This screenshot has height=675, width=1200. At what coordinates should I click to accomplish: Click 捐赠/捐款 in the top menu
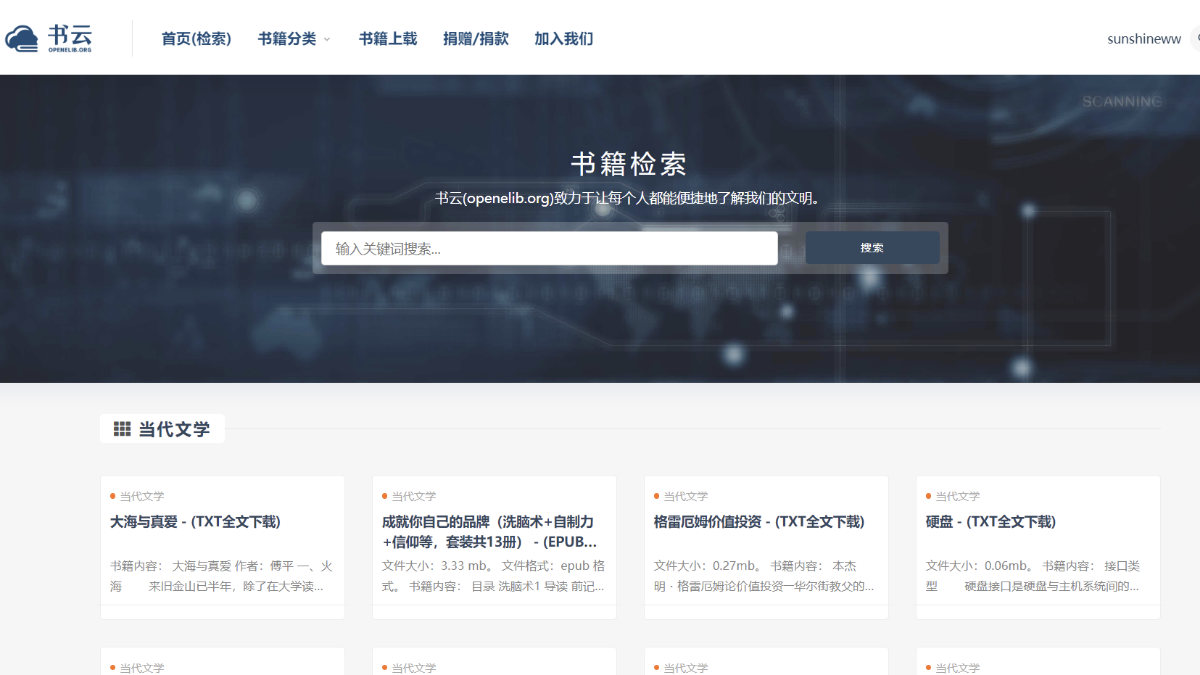click(x=476, y=39)
